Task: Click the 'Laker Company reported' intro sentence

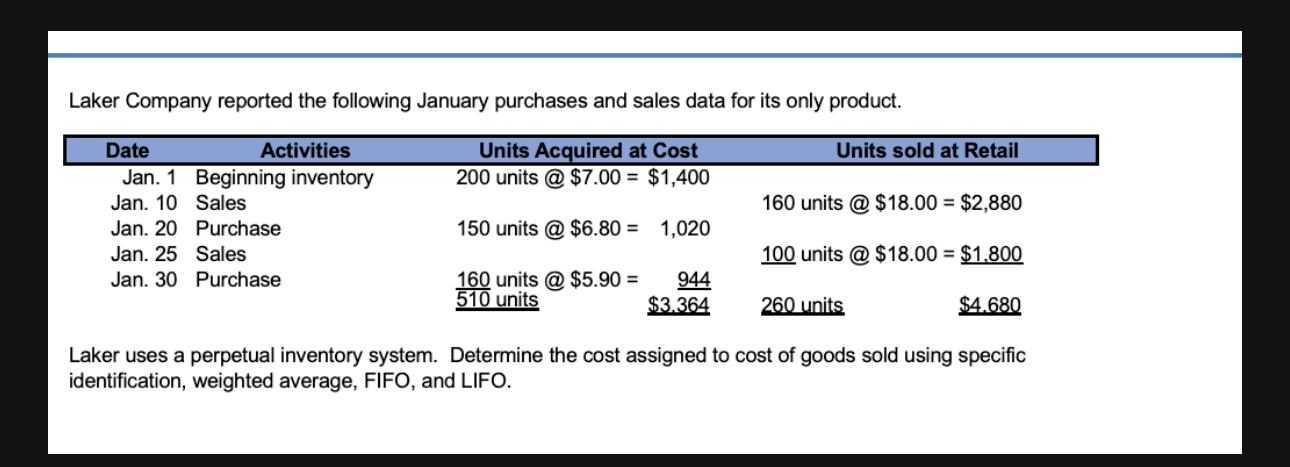Action: tap(484, 101)
